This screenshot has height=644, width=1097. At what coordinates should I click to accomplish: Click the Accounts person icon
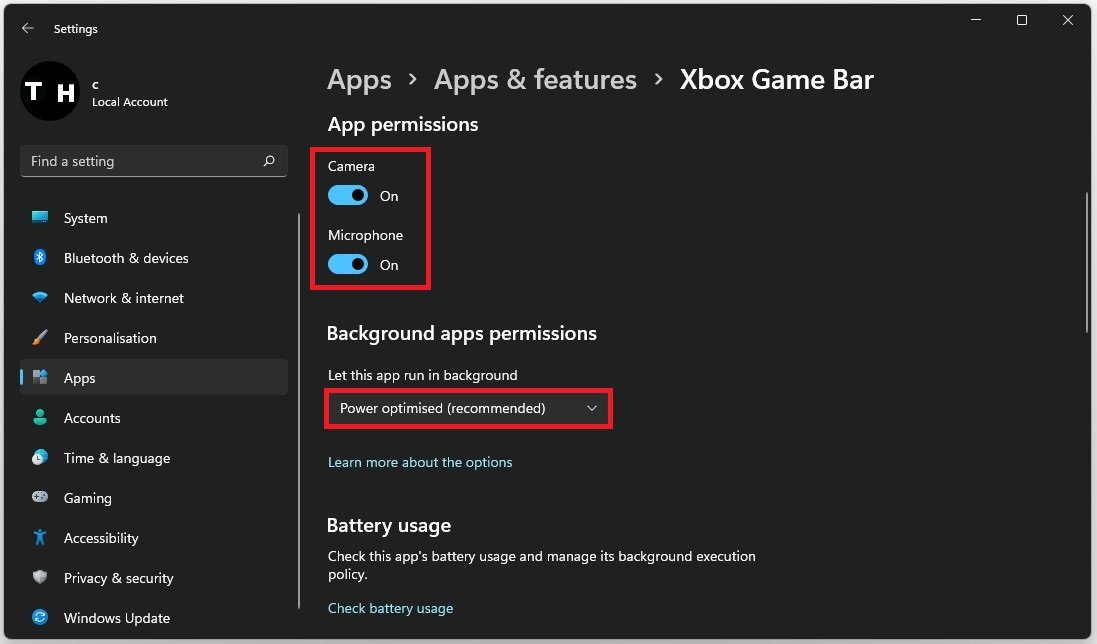click(x=40, y=418)
